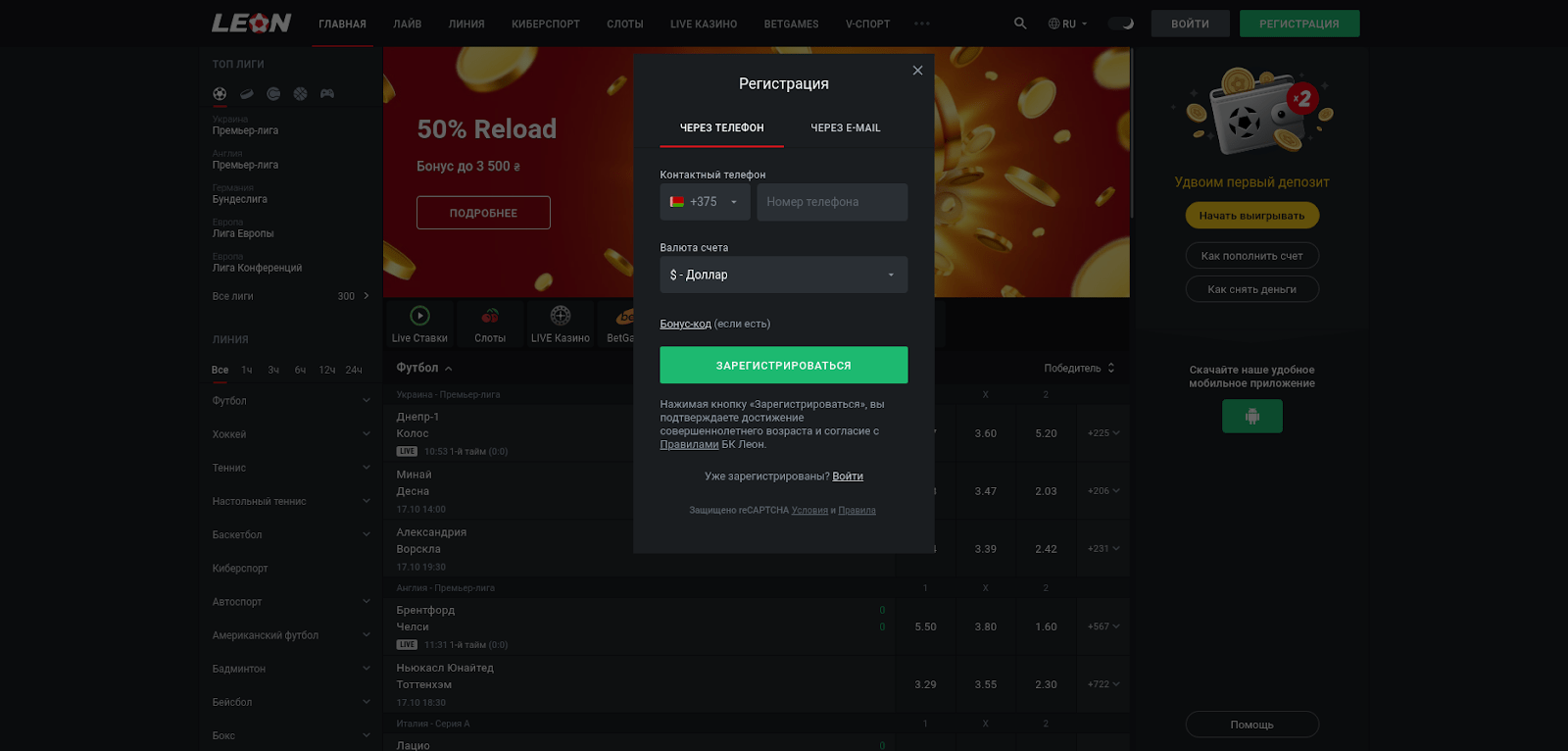Screen dimensions: 1568x751
Task: Open the Правилами БК Леон link
Action: click(x=689, y=444)
